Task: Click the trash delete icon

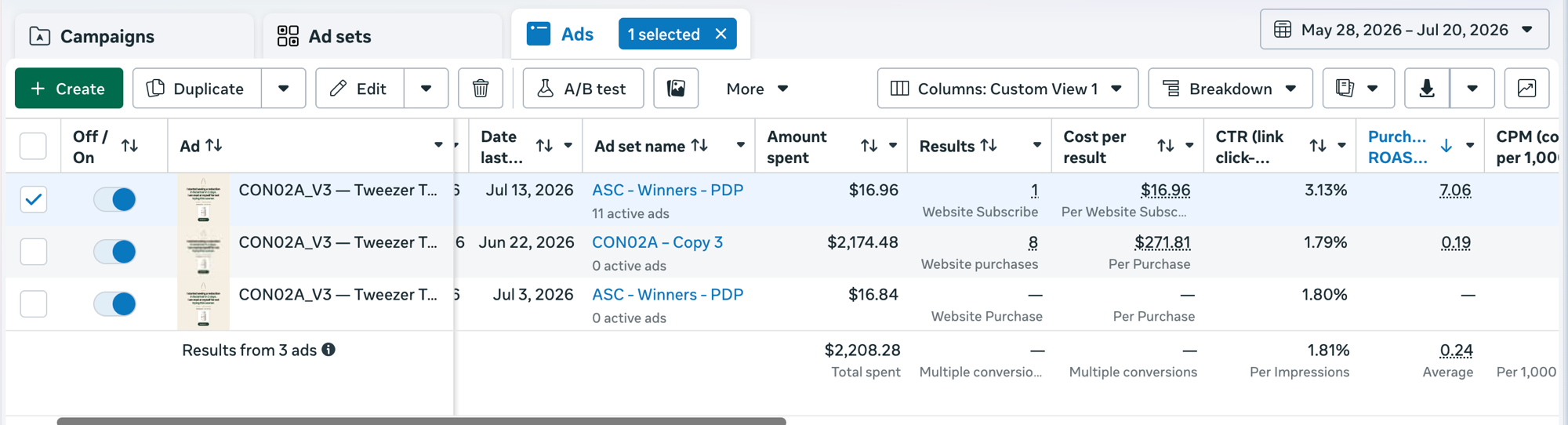Action: click(481, 89)
